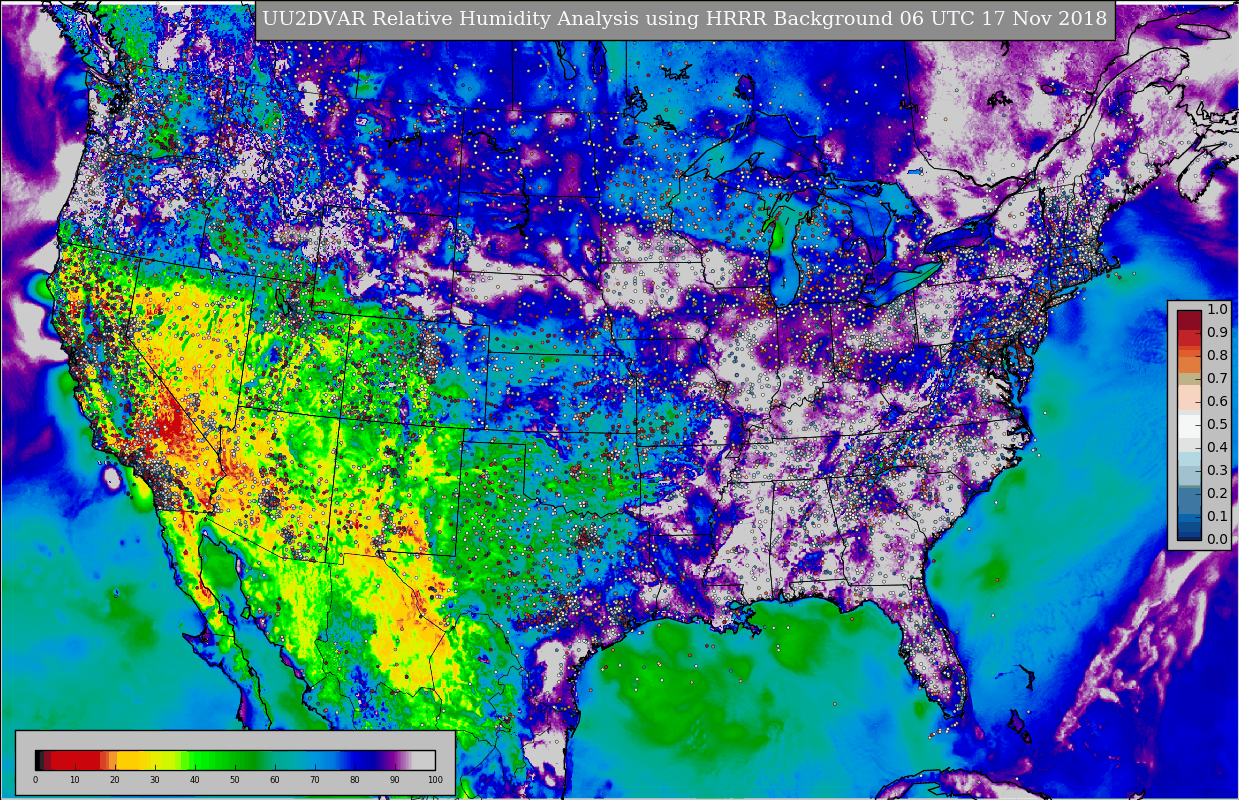Click the 30 tick label on humidity colorbar
Image resolution: width=1239 pixels, height=800 pixels.
155,780
